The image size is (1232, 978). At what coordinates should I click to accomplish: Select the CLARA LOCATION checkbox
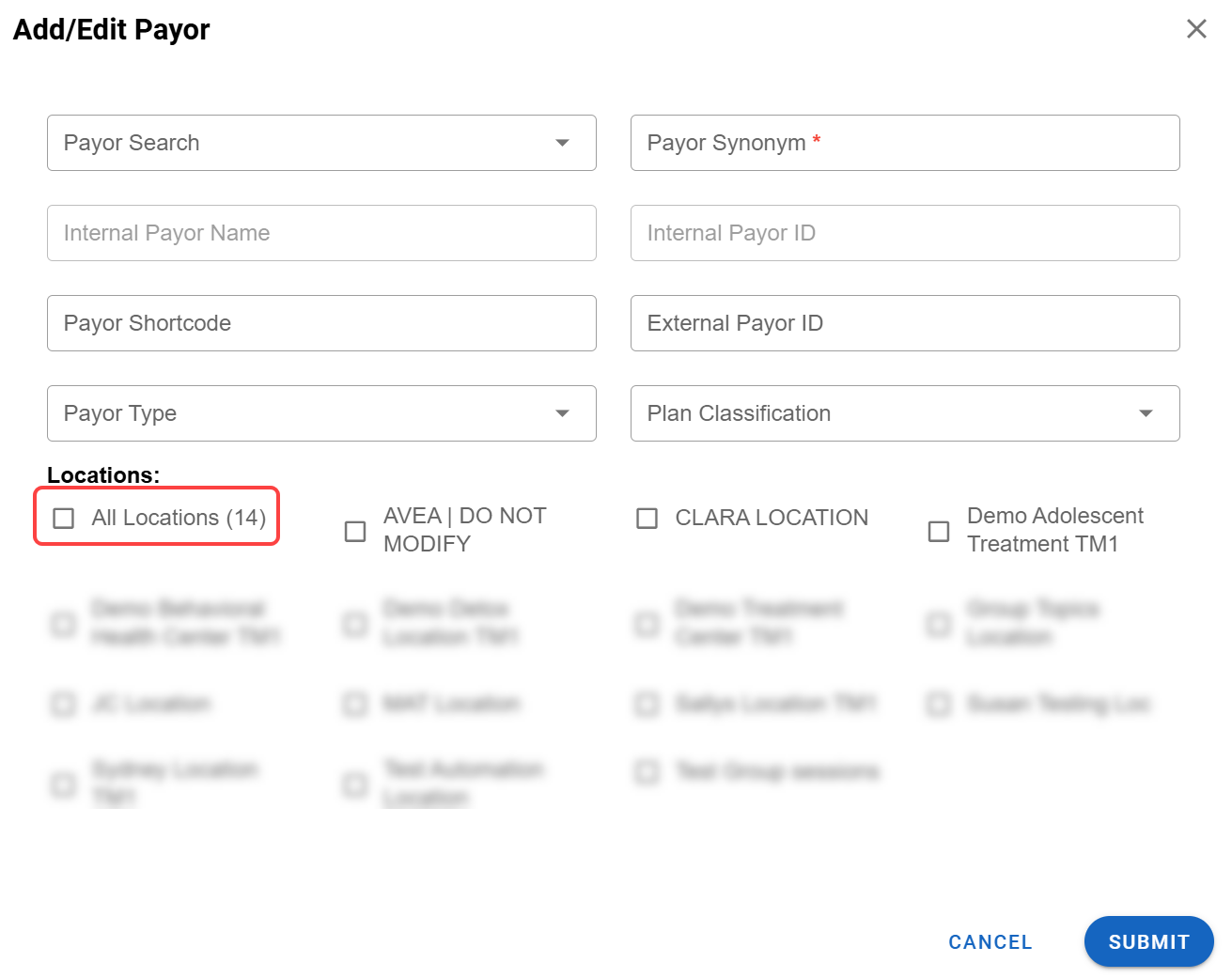(x=647, y=519)
